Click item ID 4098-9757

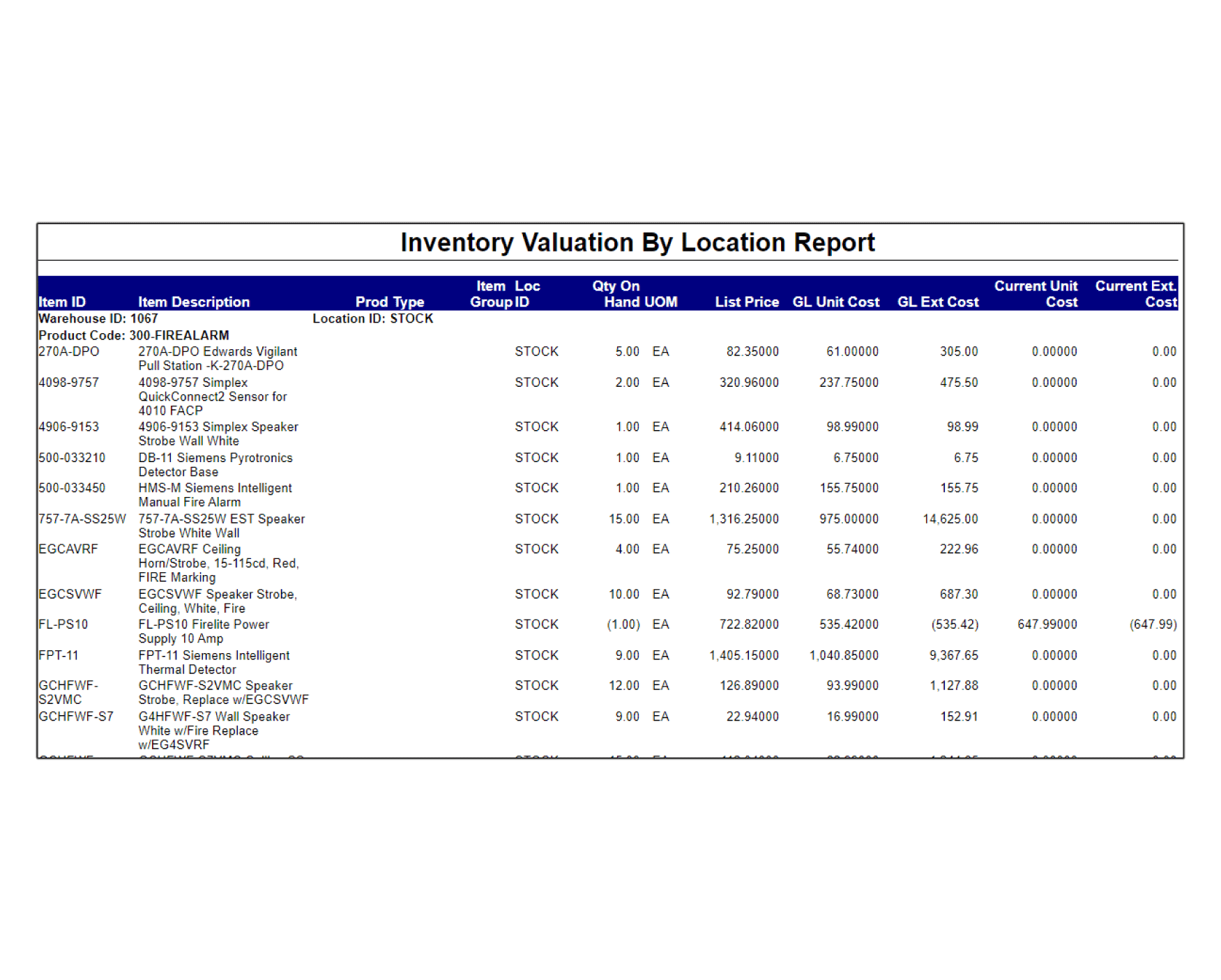pyautogui.click(x=68, y=383)
